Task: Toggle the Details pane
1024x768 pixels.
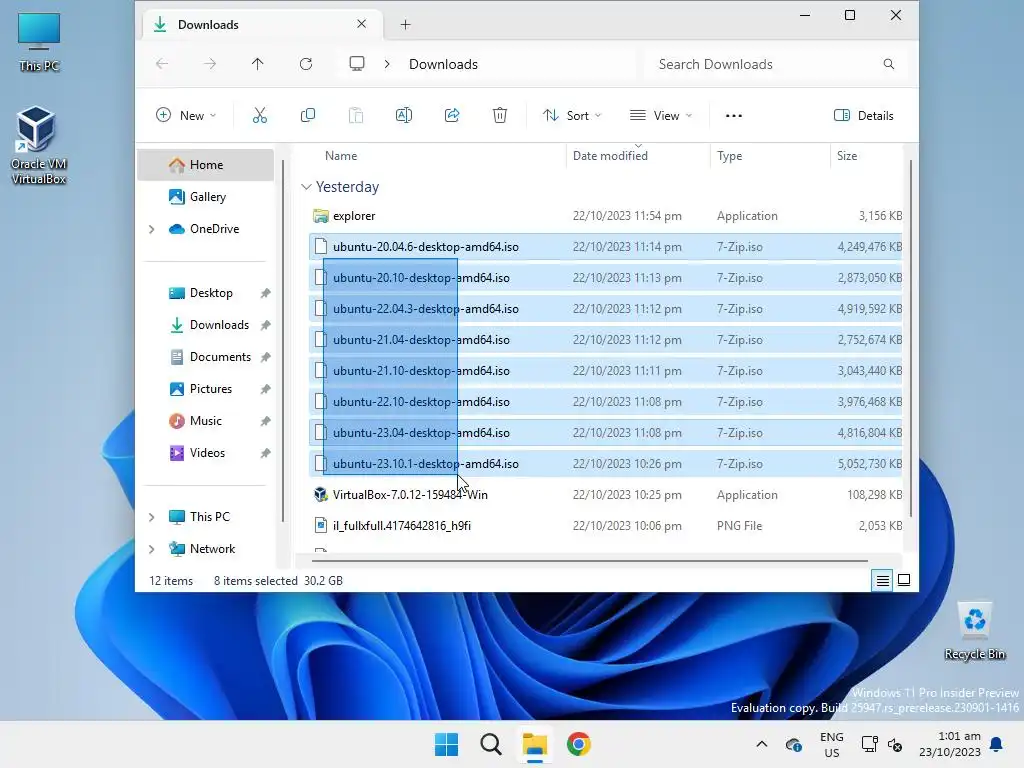Action: tap(863, 116)
